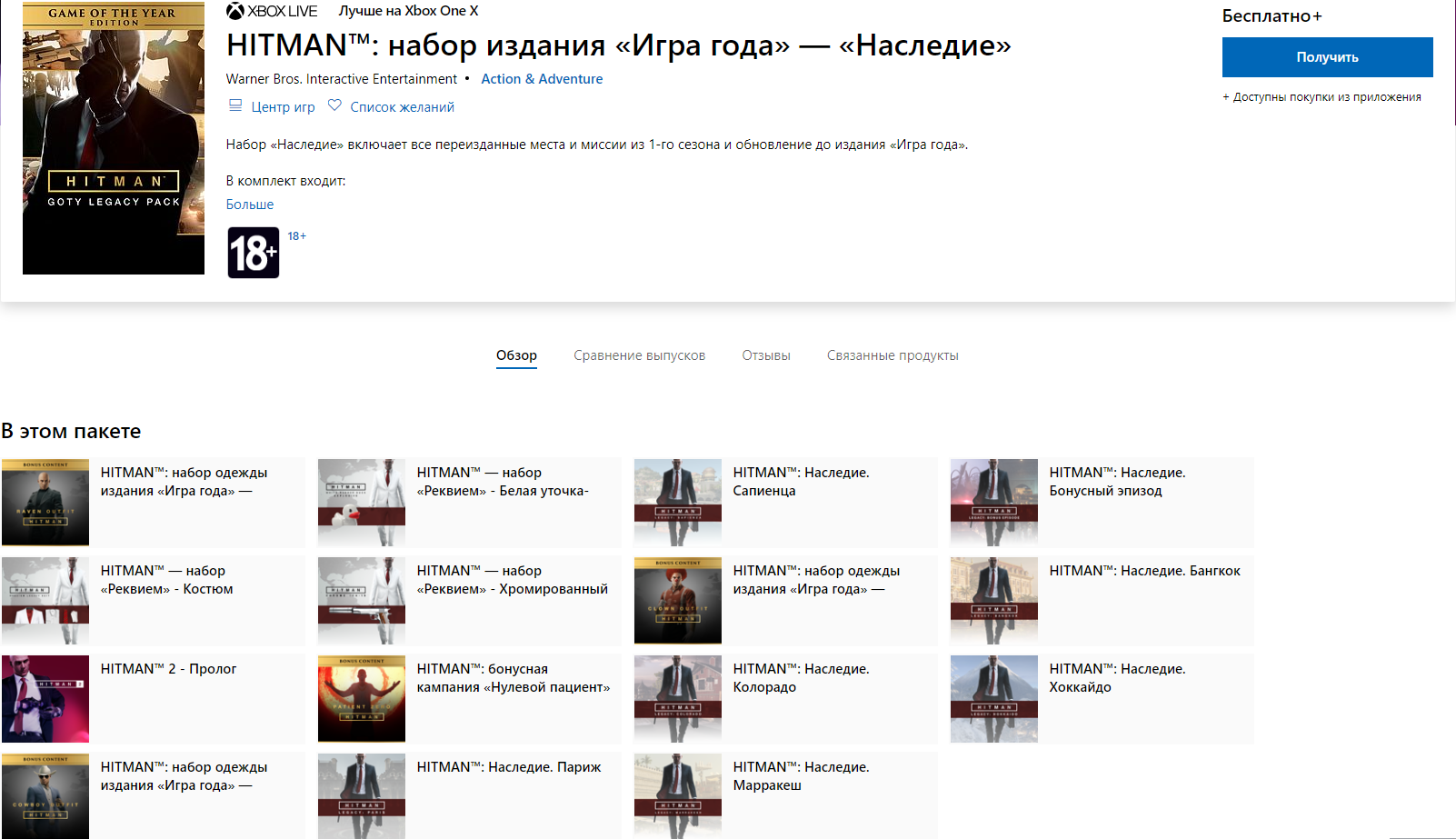This screenshot has width=1456, height=839.
Task: Open the HITMAN 2 - Пролог thumbnail
Action: click(45, 699)
